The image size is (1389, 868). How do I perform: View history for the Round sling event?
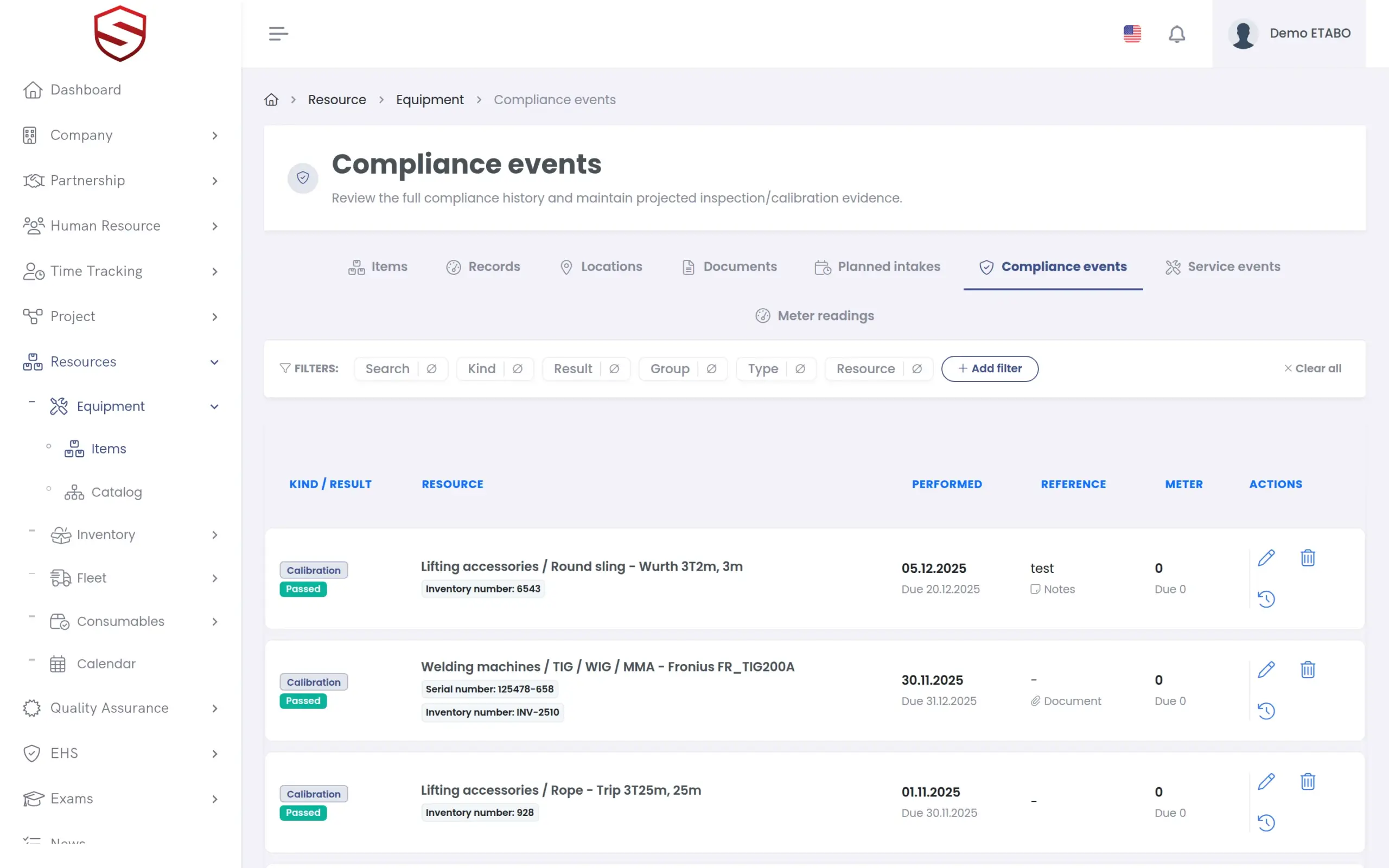point(1266,599)
